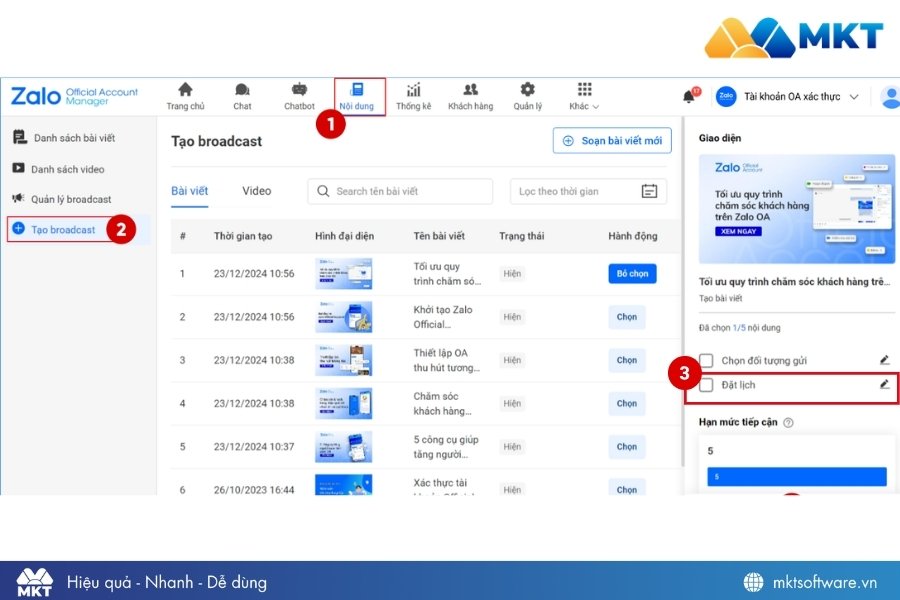900x600 pixels.
Task: Select Danh sách video in sidebar
Action: point(67,169)
